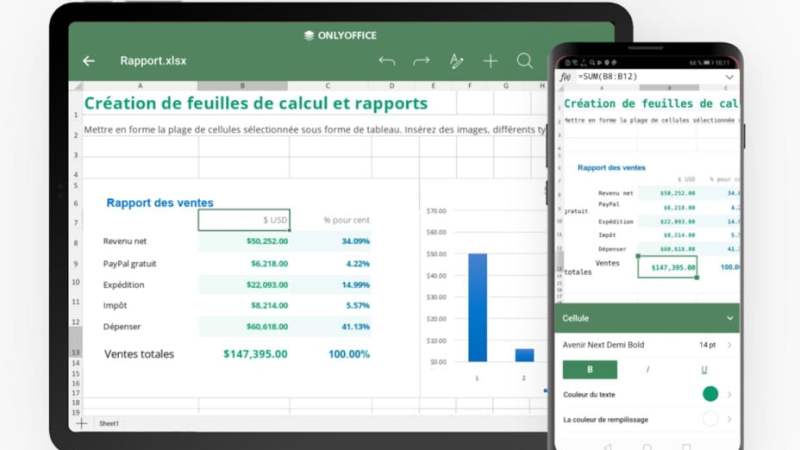
Task: Click the 34.09% cell
Action: (356, 241)
